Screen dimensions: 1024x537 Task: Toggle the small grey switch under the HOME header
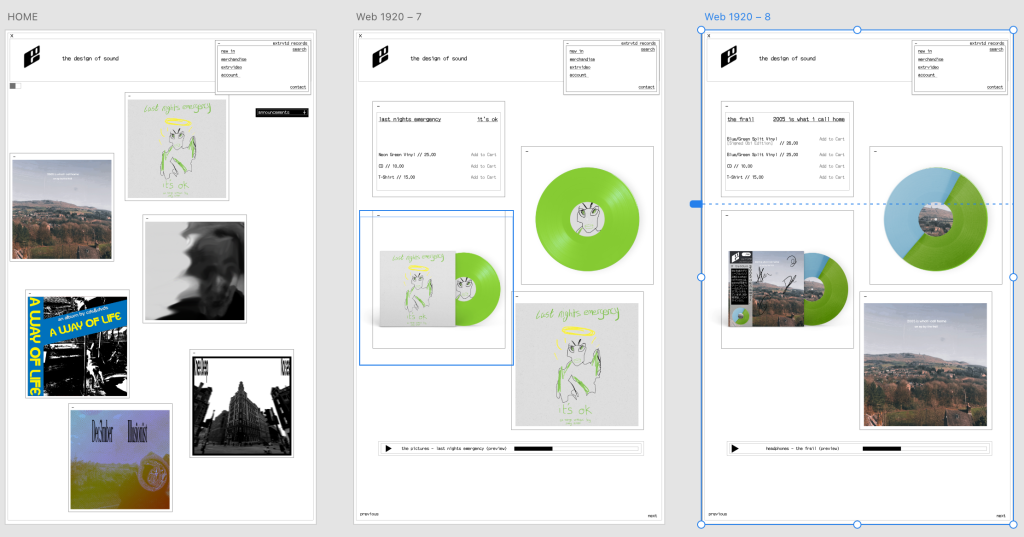click(14, 86)
